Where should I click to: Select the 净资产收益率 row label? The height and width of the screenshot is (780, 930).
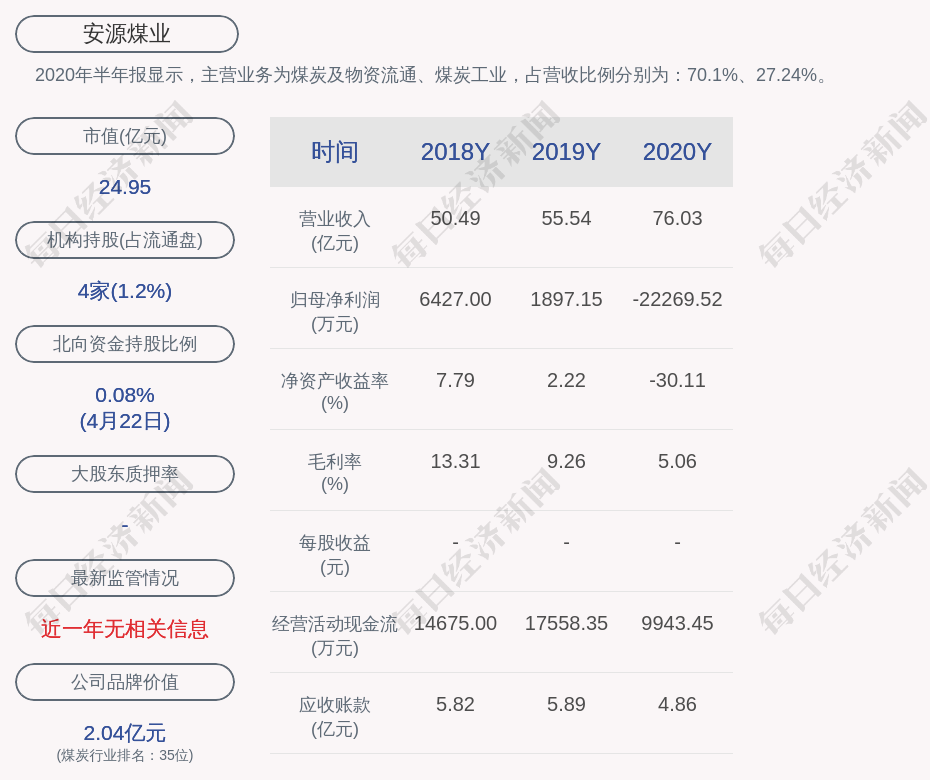pos(335,391)
